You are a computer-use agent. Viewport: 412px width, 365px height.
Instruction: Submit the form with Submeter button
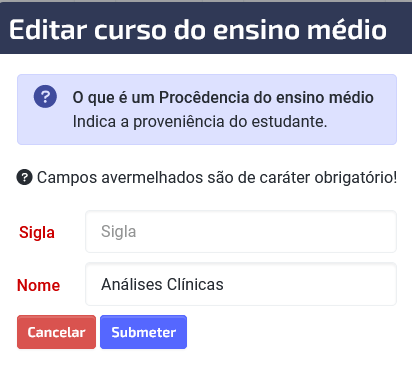[143, 332]
